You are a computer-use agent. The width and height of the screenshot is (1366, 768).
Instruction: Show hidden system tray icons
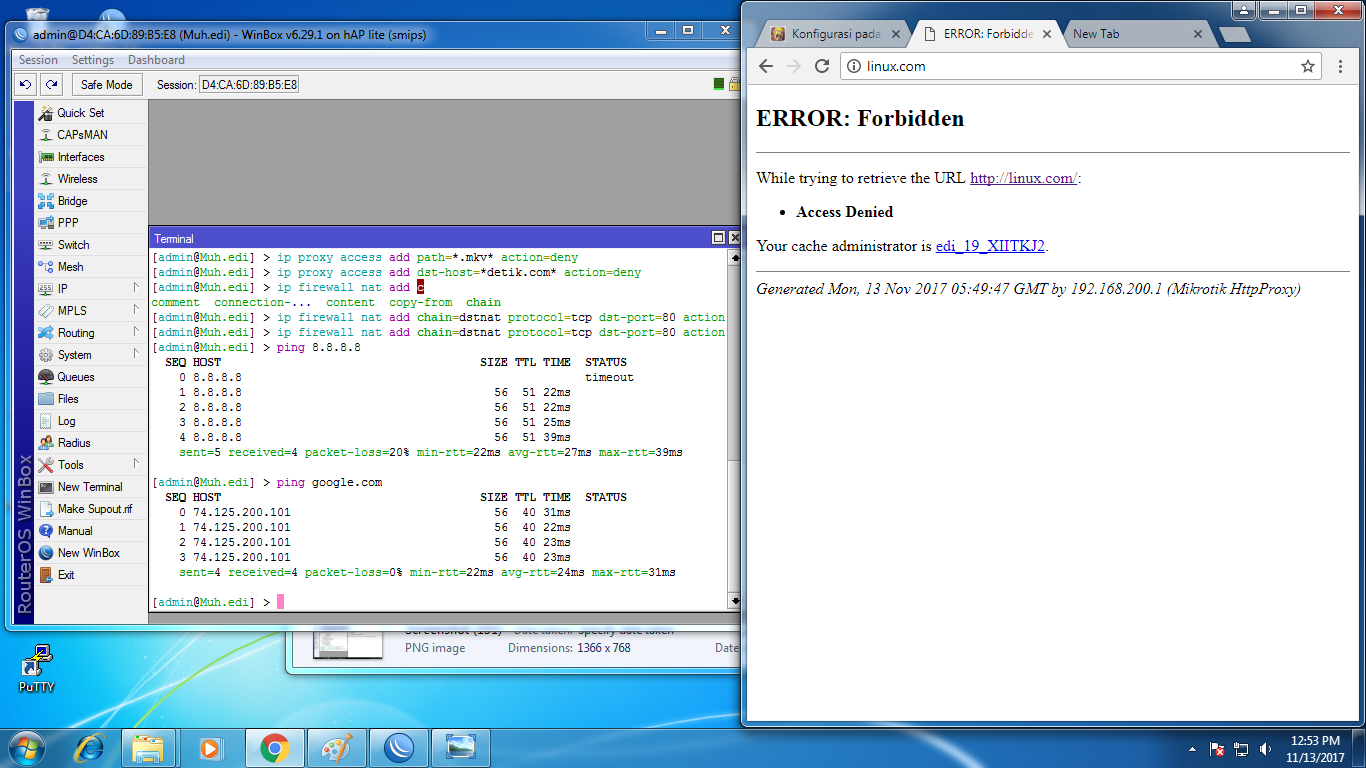1192,748
